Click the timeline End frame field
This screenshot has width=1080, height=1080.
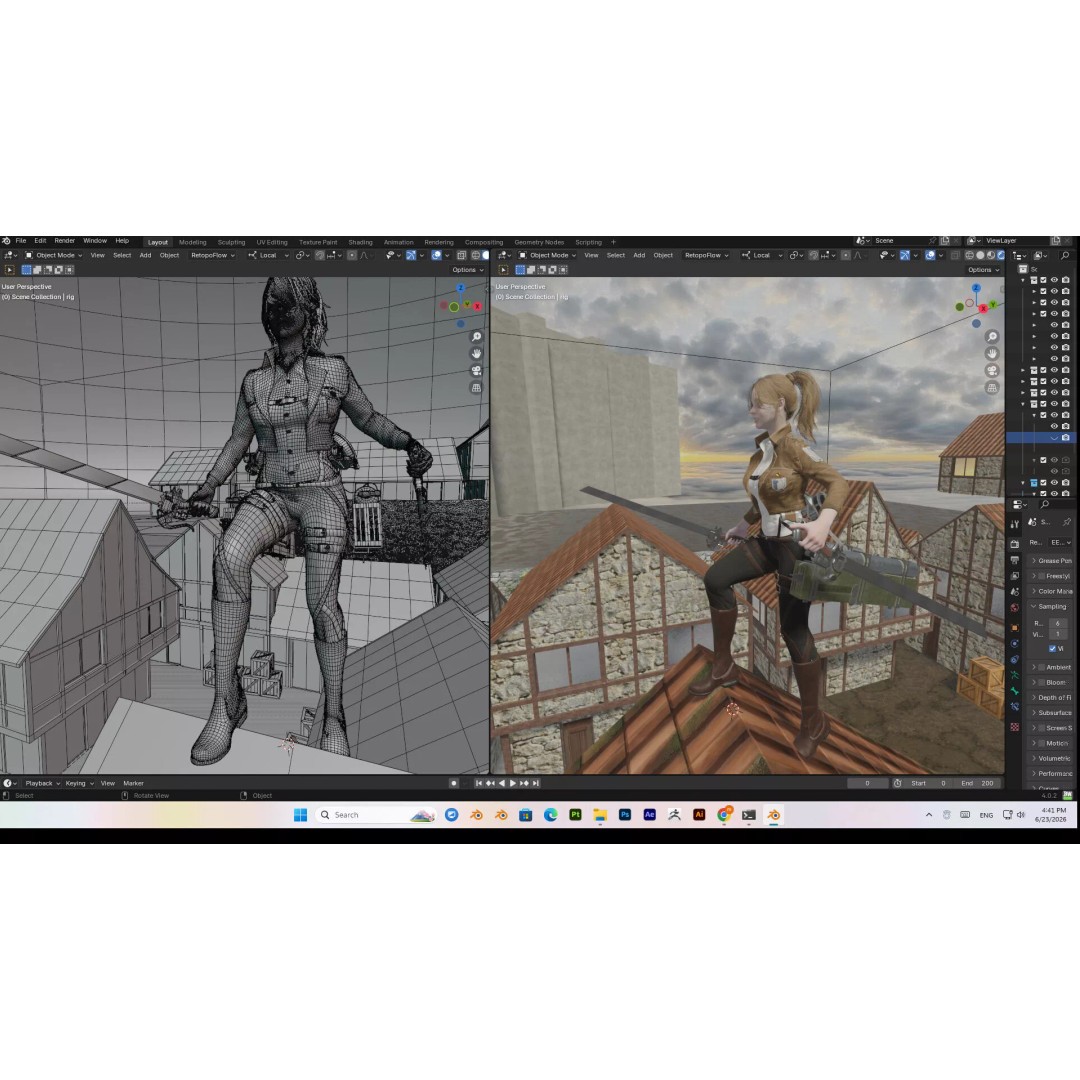click(978, 783)
